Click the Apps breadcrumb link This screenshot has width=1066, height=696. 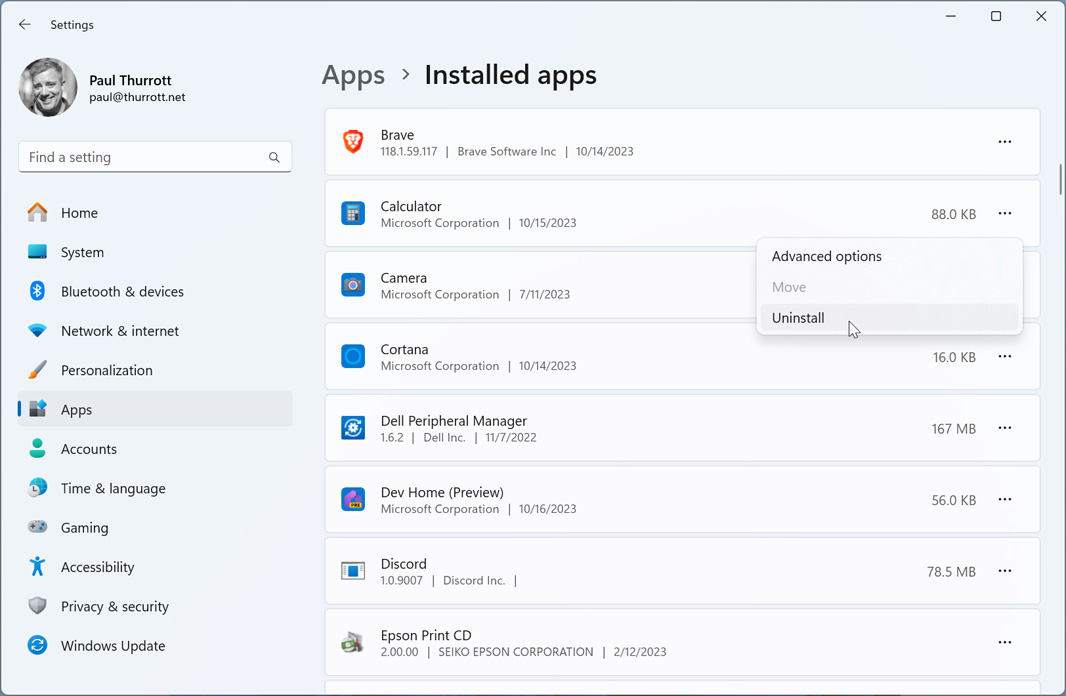coord(353,75)
